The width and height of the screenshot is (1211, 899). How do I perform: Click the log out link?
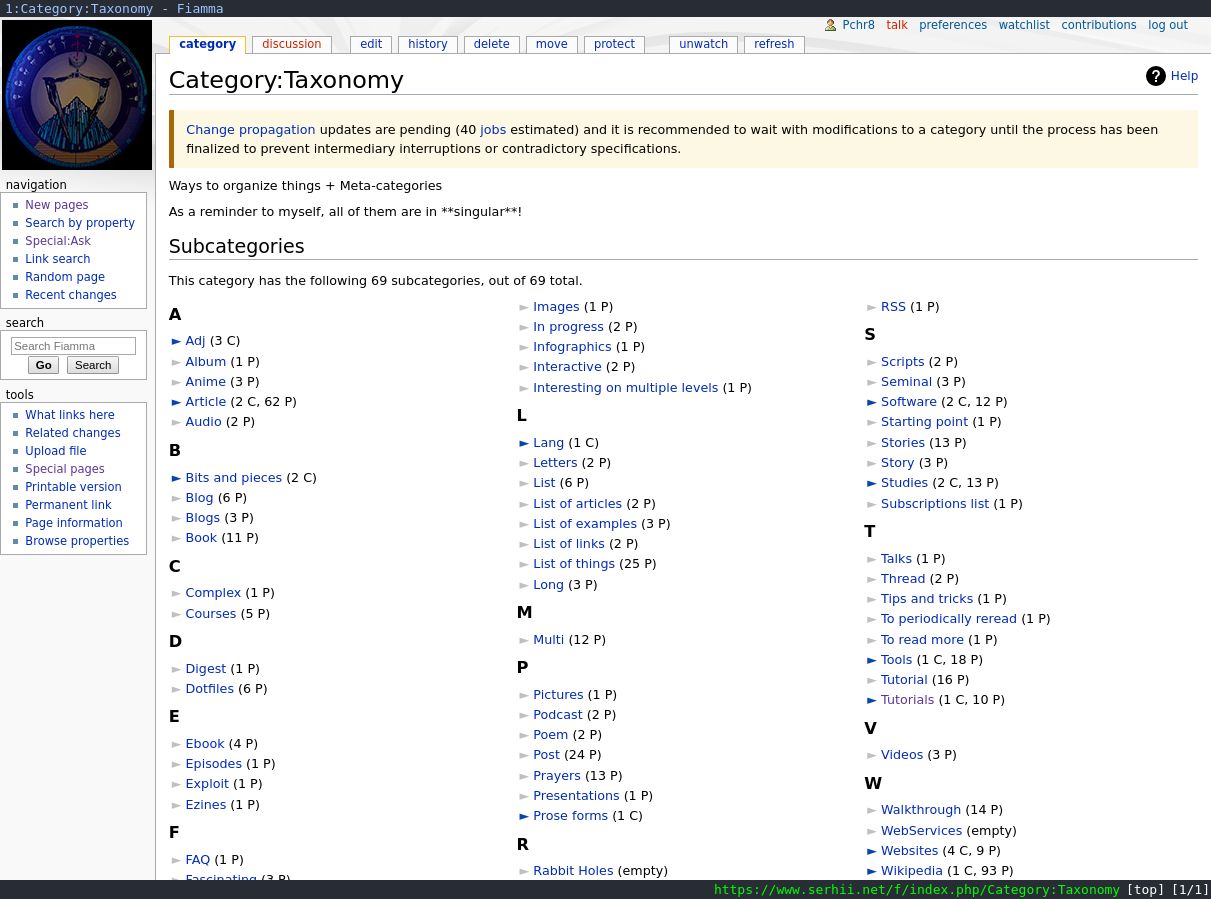[1167, 25]
